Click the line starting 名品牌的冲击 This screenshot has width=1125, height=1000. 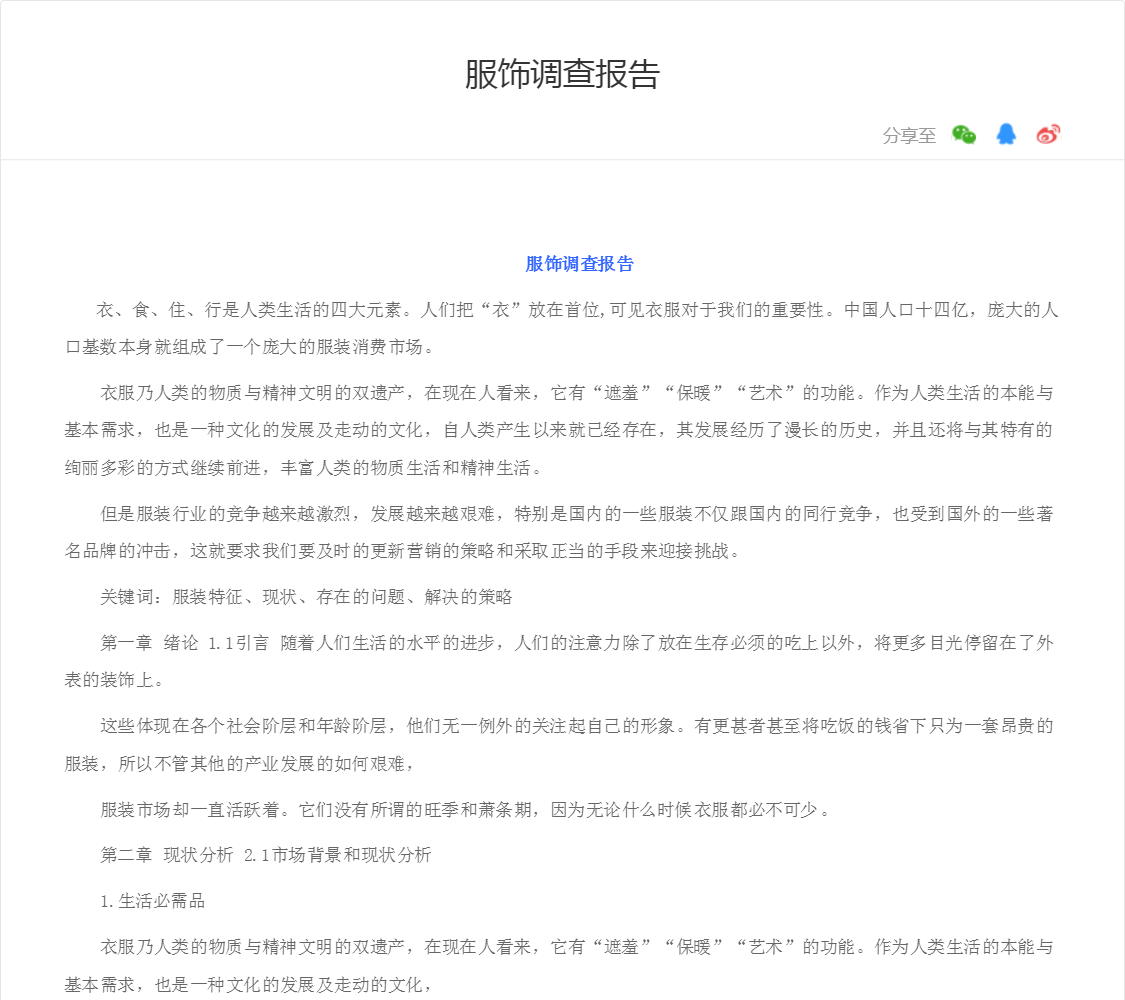402,551
